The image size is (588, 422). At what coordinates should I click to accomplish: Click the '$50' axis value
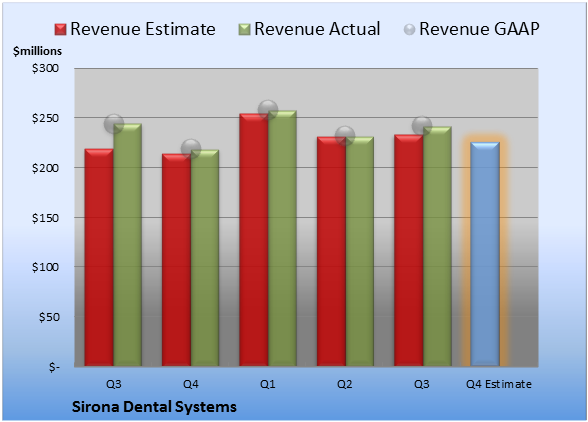pyautogui.click(x=49, y=317)
